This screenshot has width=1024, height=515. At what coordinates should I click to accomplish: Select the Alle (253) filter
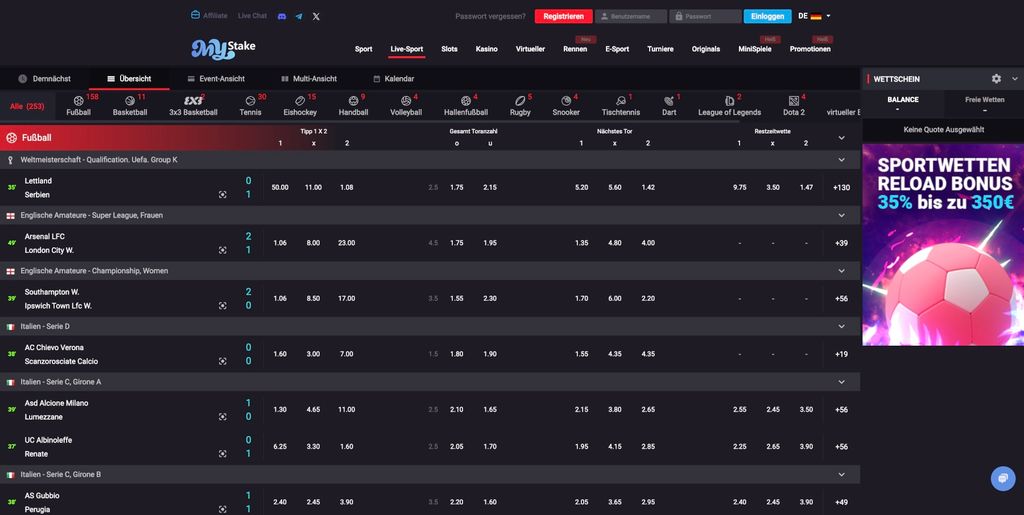click(x=27, y=106)
